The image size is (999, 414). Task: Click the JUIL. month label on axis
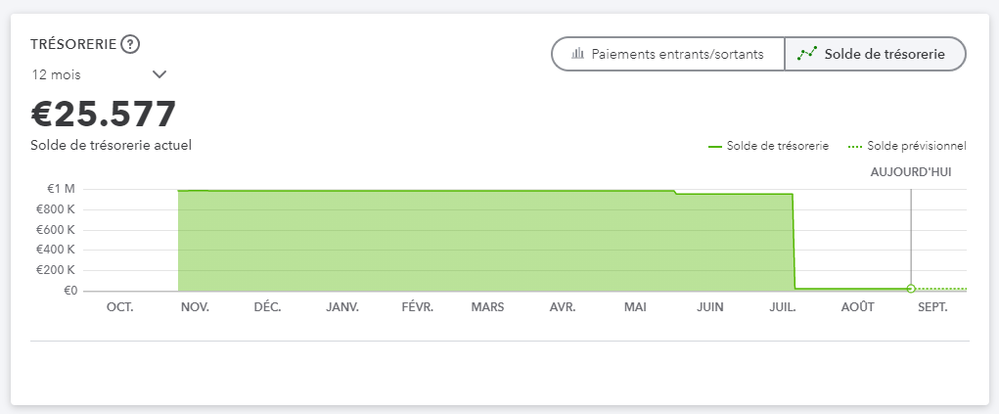click(782, 307)
